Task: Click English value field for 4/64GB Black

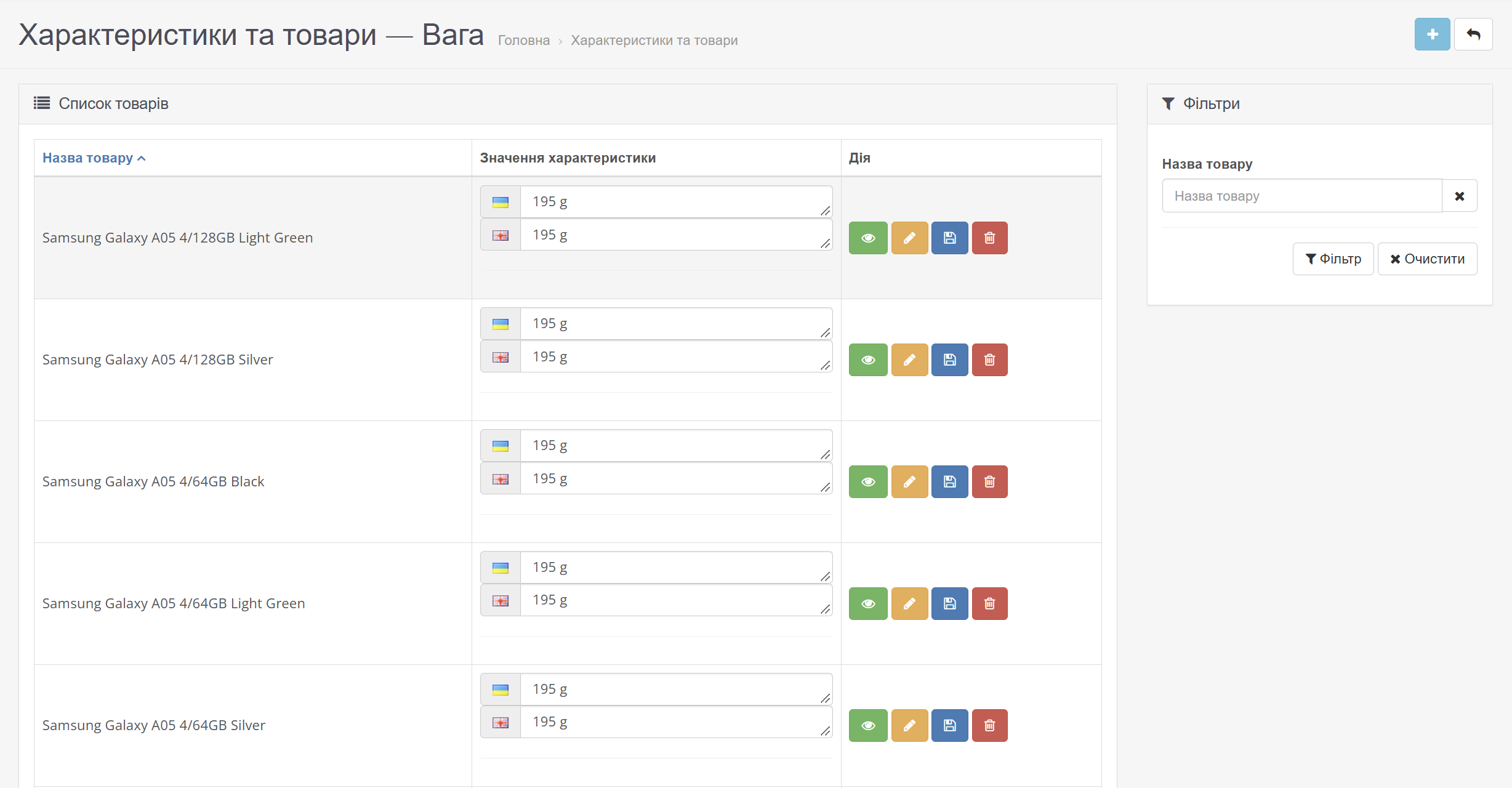Action: point(676,478)
